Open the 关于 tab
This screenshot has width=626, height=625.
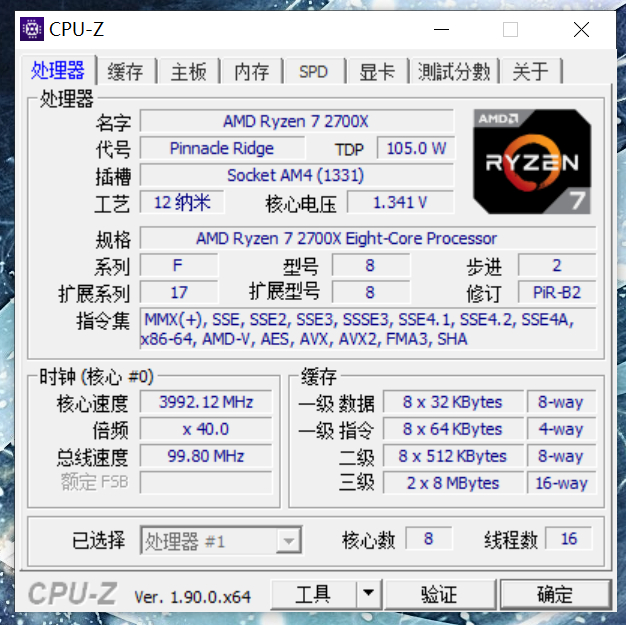(x=531, y=72)
